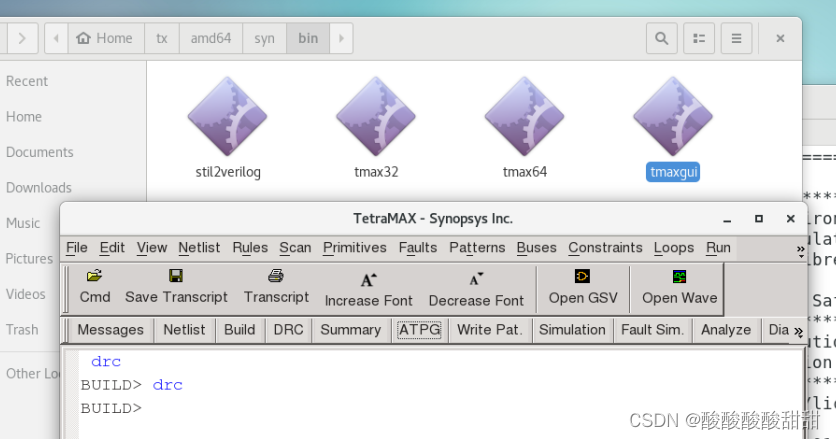
Task: Expand hidden TetraMAX menu items chevron
Action: click(x=800, y=249)
